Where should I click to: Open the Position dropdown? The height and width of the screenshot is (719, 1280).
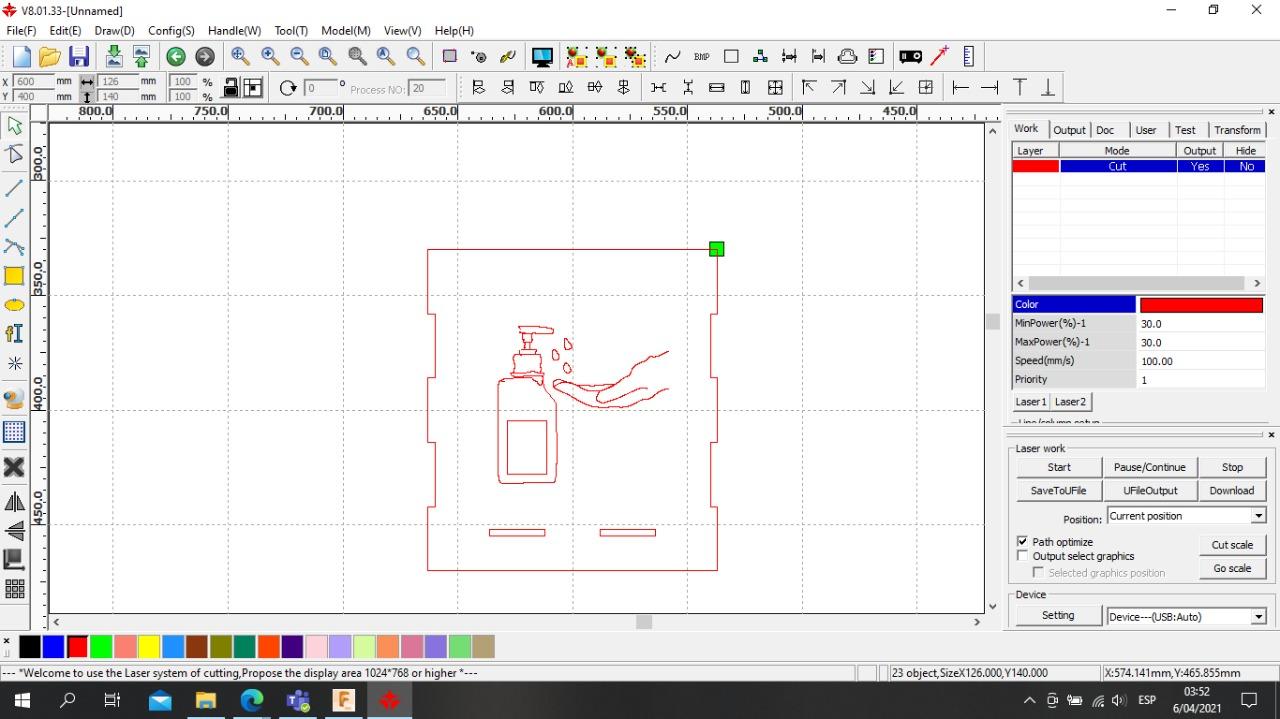pos(1258,516)
